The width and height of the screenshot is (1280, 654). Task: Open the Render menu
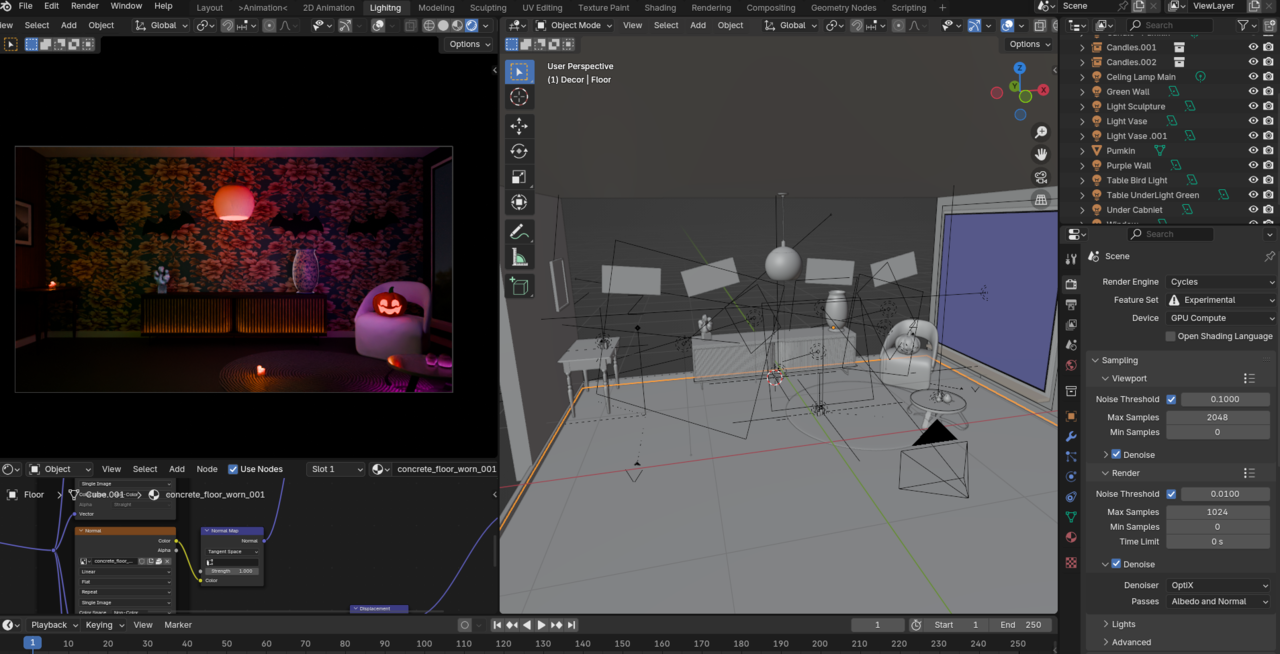coord(85,6)
